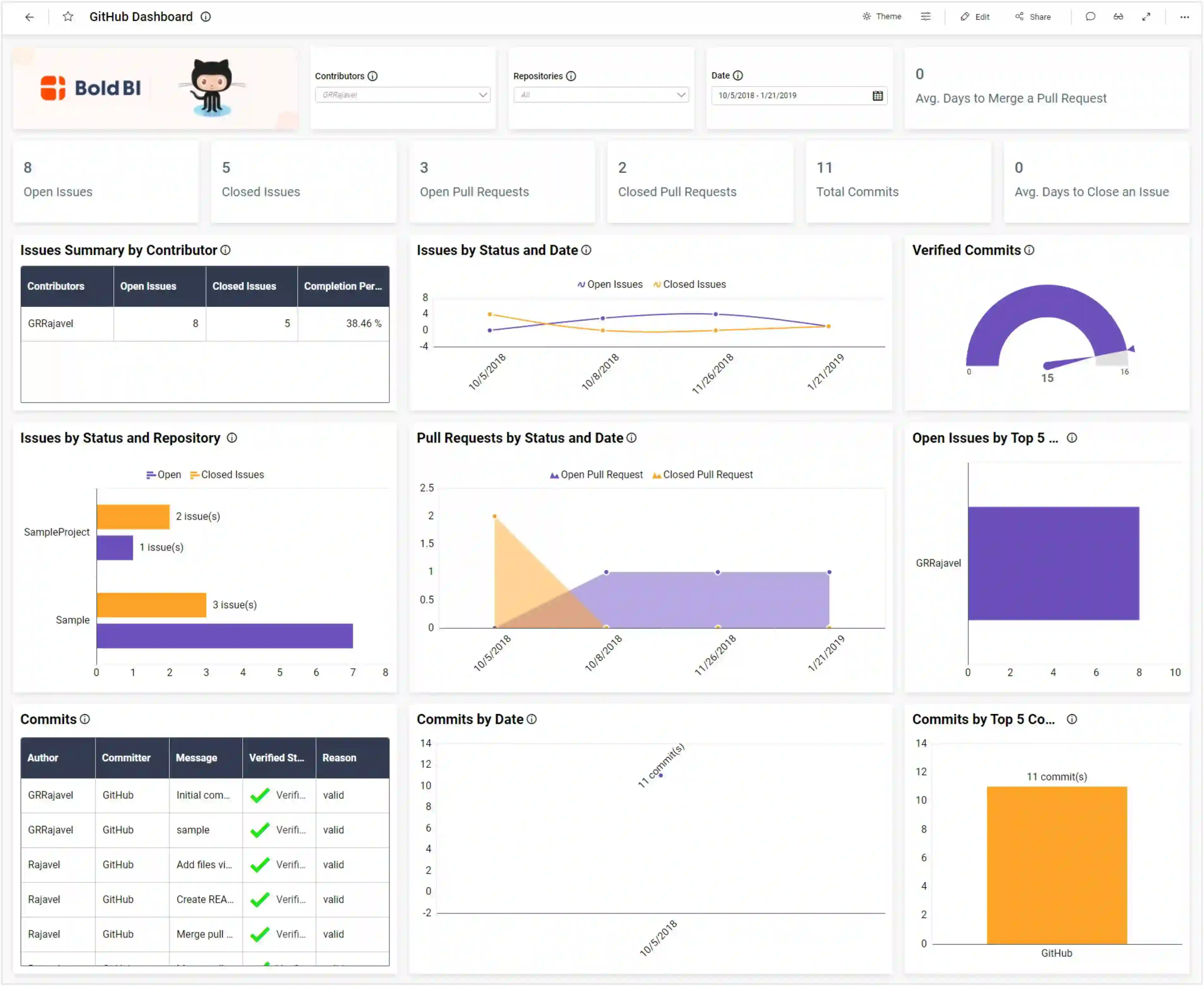Go back using the left arrow icon
1204x986 pixels.
tap(30, 17)
